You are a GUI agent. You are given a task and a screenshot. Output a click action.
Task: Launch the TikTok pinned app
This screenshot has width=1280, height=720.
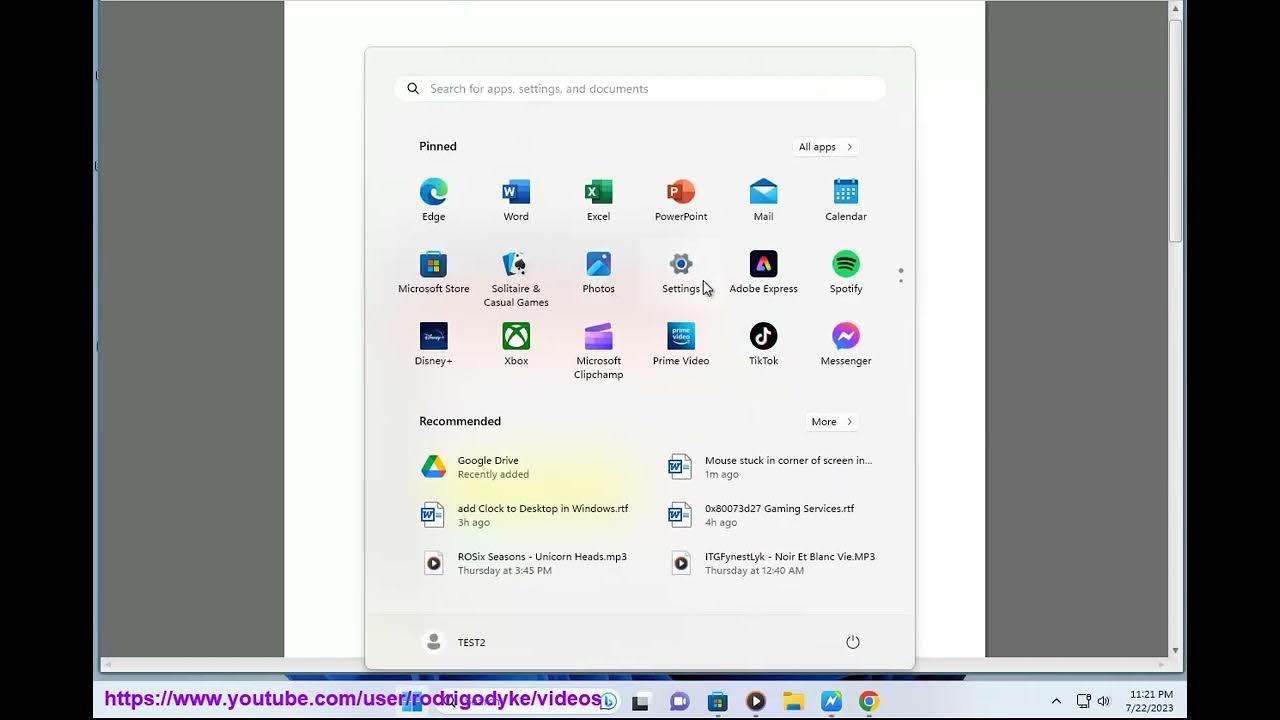763,344
